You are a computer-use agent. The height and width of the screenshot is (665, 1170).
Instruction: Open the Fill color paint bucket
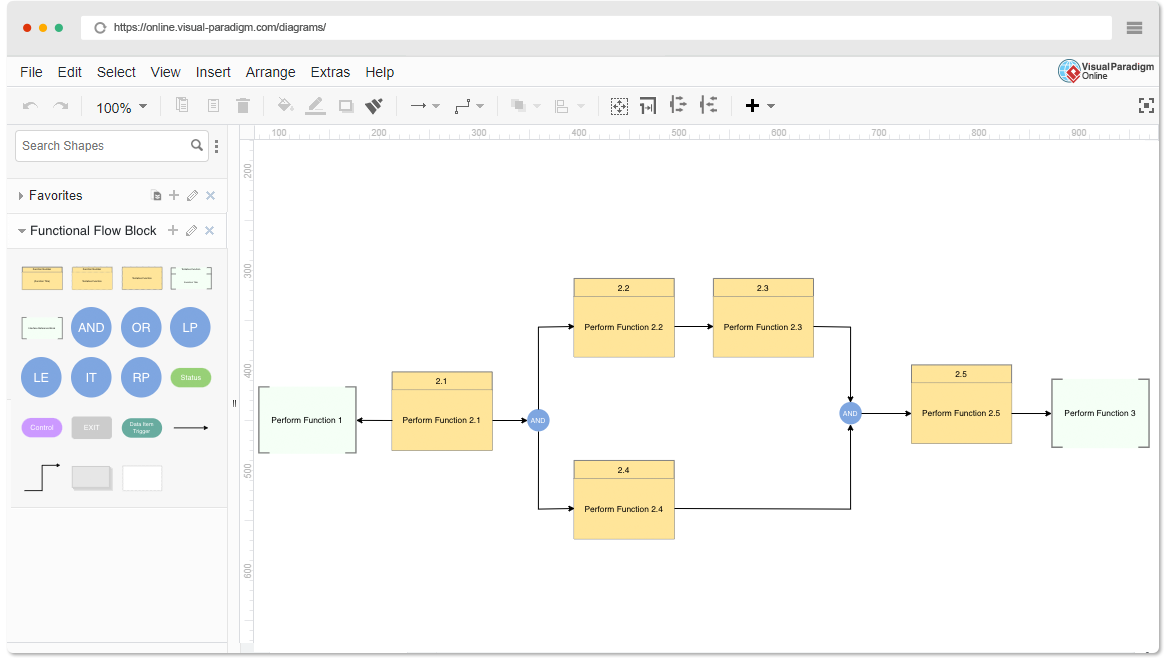pos(285,105)
